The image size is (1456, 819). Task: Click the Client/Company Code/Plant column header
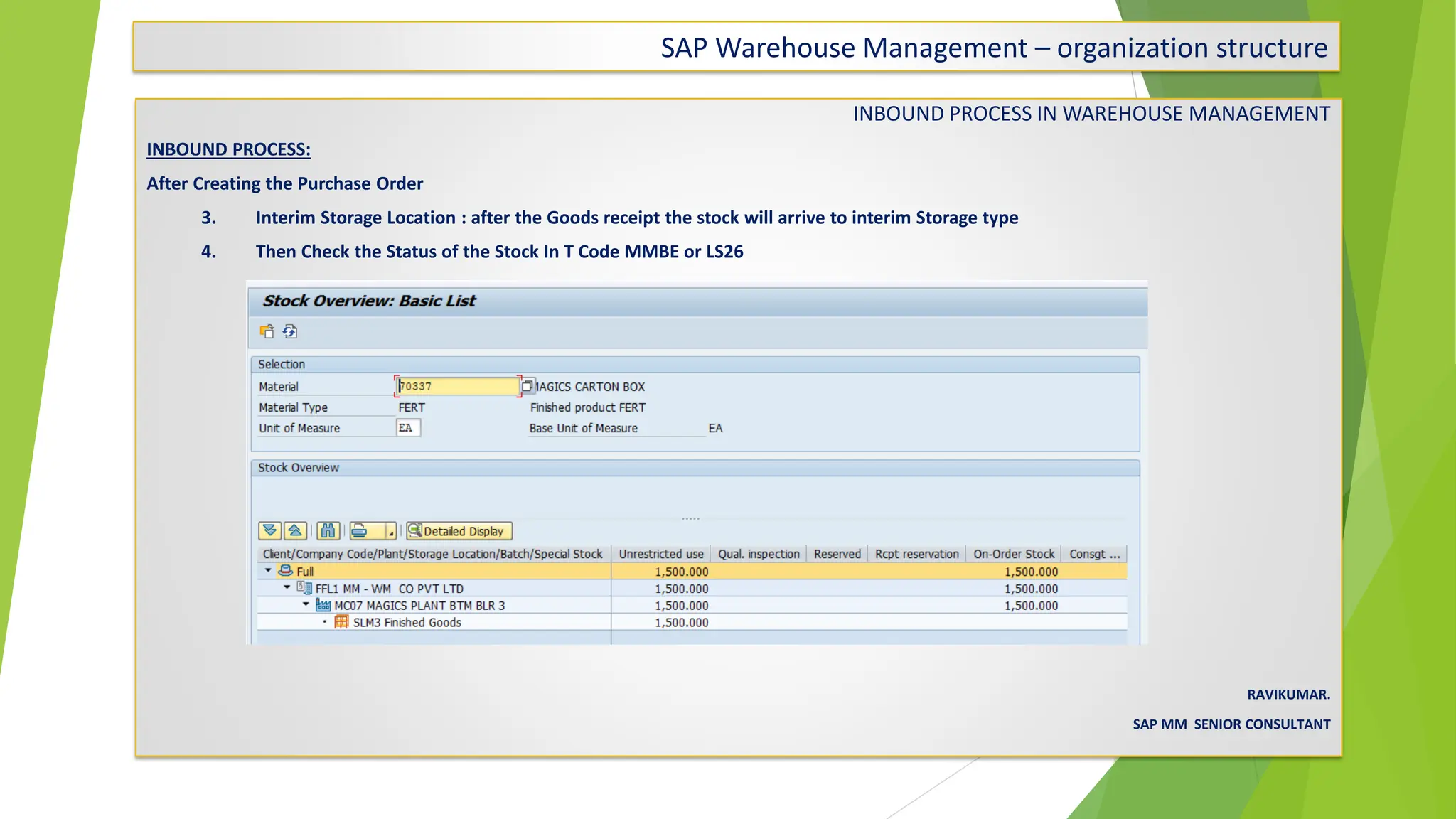(433, 554)
